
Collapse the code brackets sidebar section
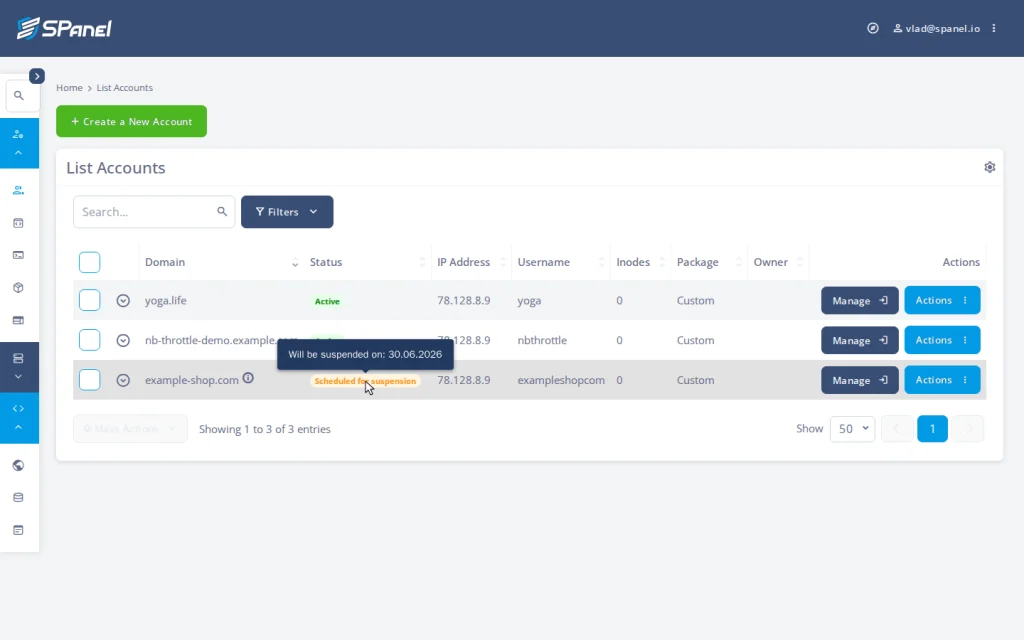coord(19,418)
